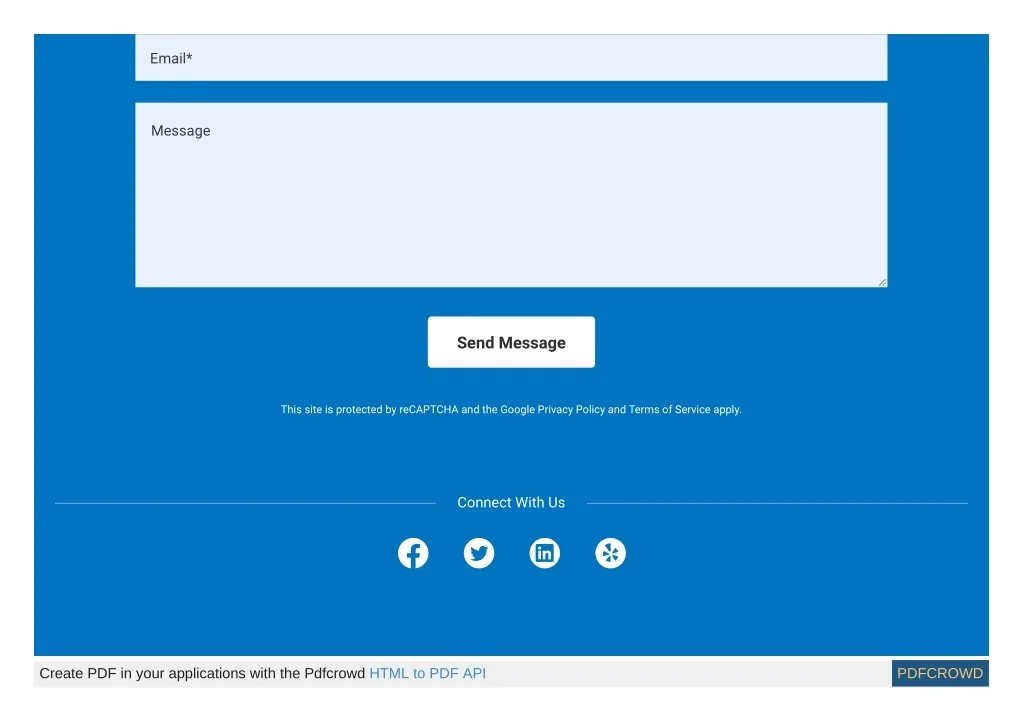Open the Facebook social icon

click(x=413, y=553)
